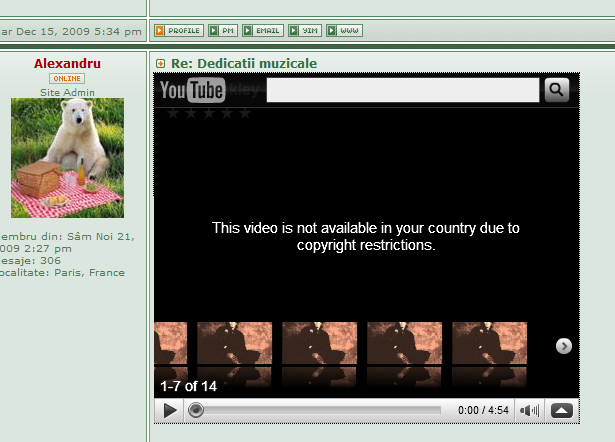Click the ONLINE status badge

click(x=67, y=78)
